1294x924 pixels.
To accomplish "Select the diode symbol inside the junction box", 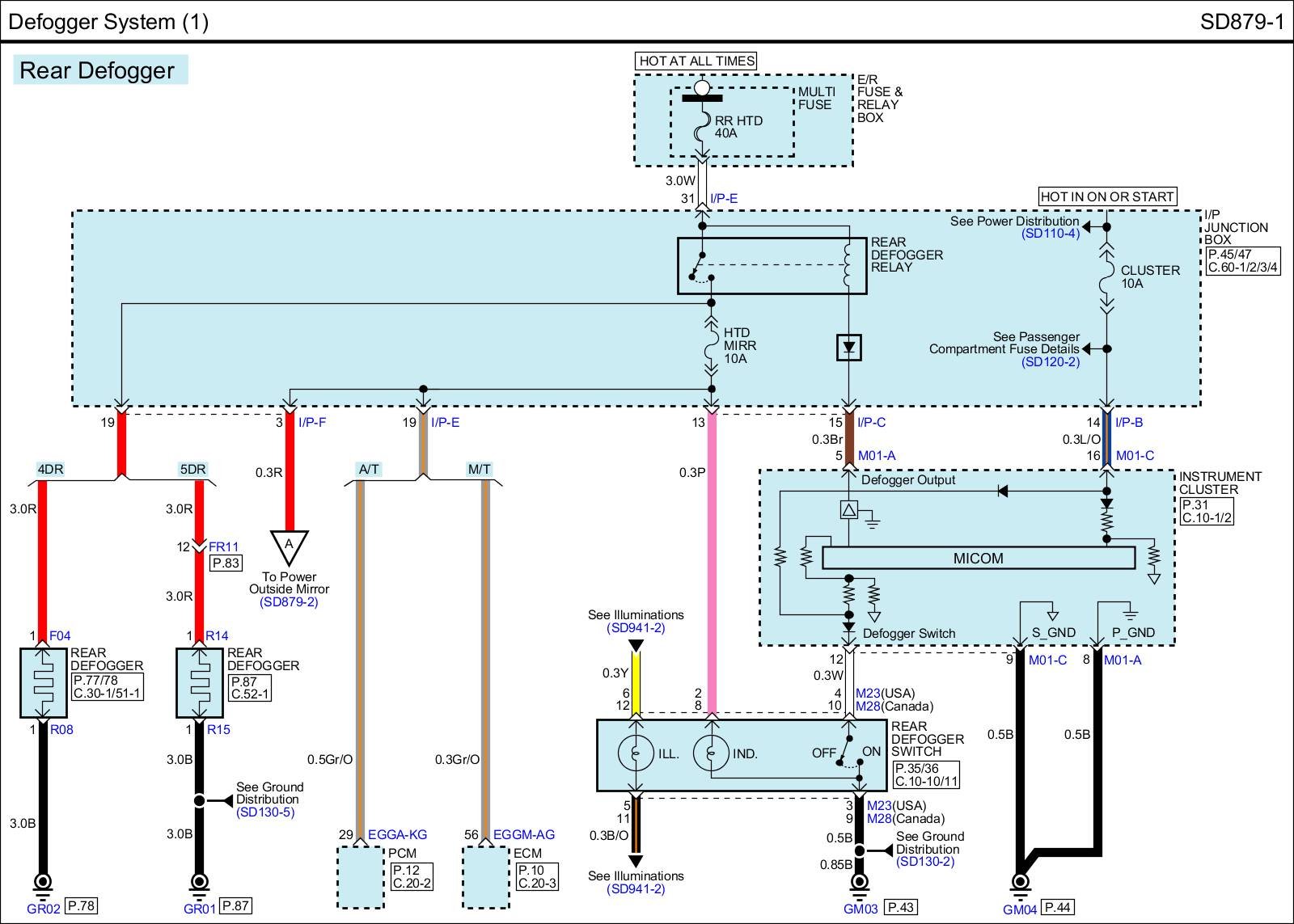I will tap(848, 348).
